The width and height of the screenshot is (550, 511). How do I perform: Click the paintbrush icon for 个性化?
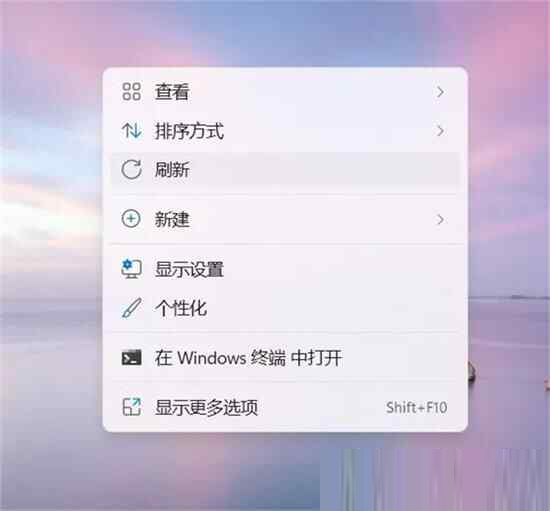click(132, 308)
